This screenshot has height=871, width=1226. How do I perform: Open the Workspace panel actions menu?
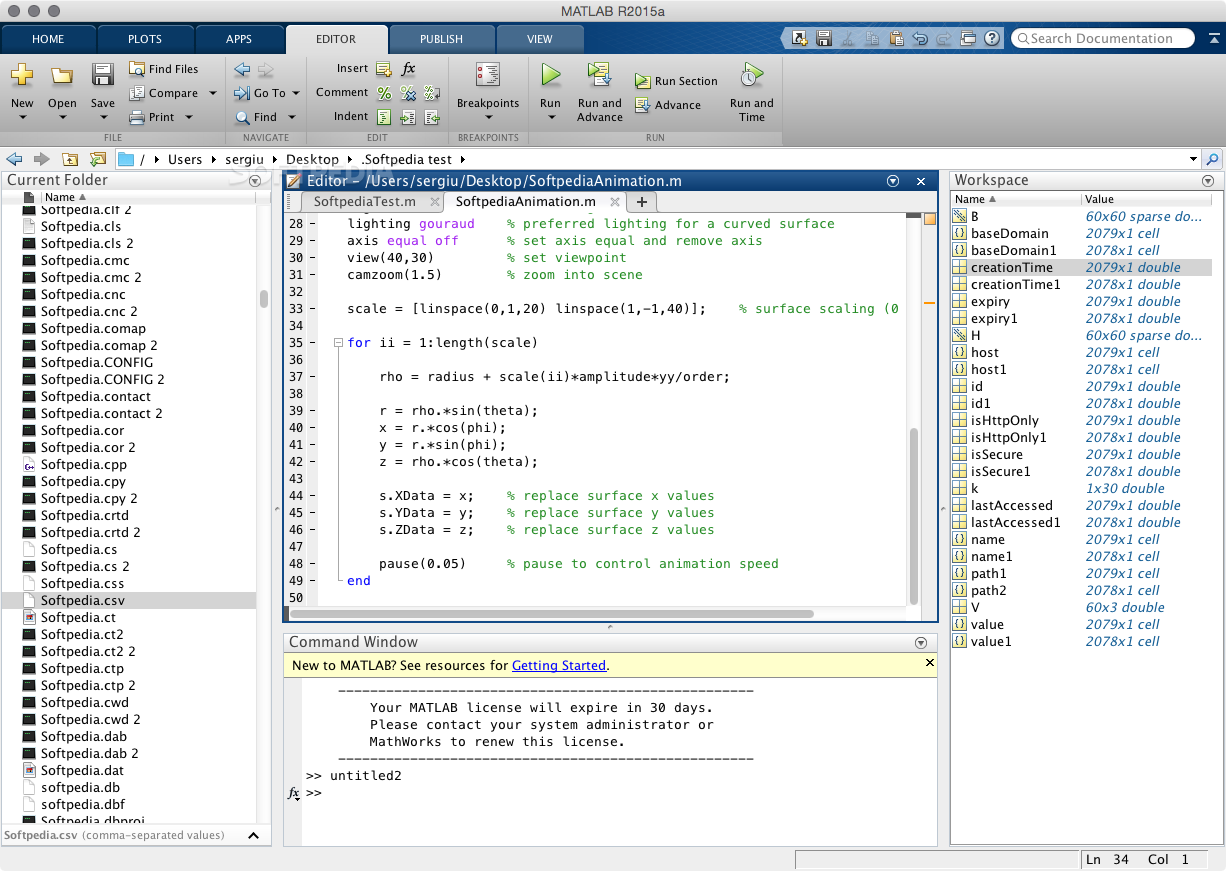1207,181
